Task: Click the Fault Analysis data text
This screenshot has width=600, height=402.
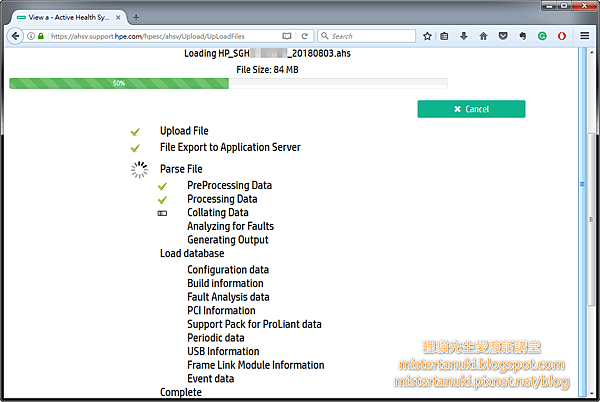Action: (x=228, y=297)
